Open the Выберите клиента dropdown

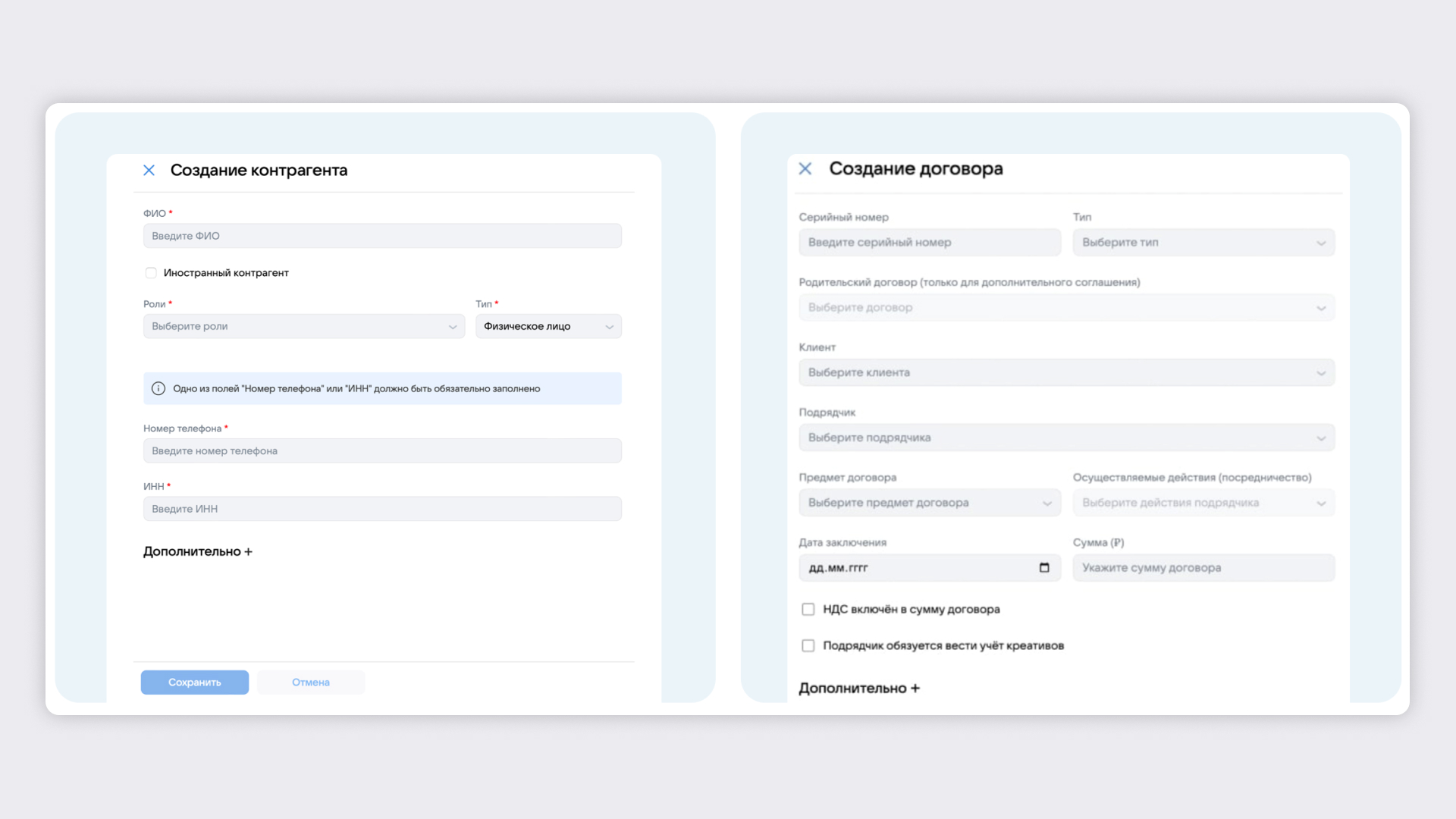tap(1066, 373)
